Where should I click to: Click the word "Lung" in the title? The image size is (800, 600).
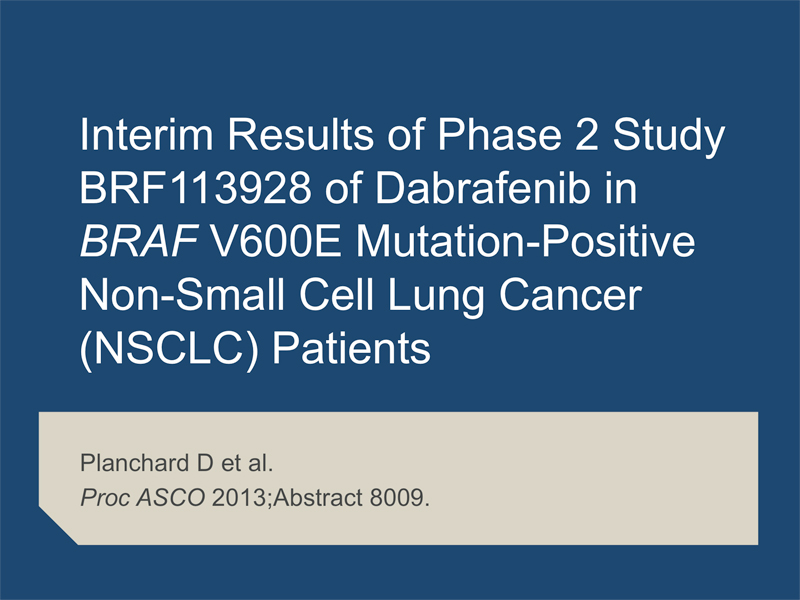pyautogui.click(x=436, y=297)
